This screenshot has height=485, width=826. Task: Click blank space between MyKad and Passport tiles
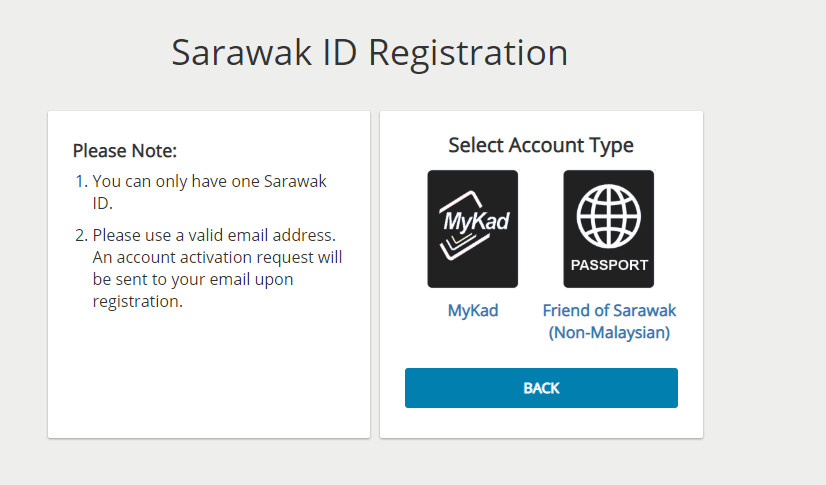pyautogui.click(x=540, y=229)
